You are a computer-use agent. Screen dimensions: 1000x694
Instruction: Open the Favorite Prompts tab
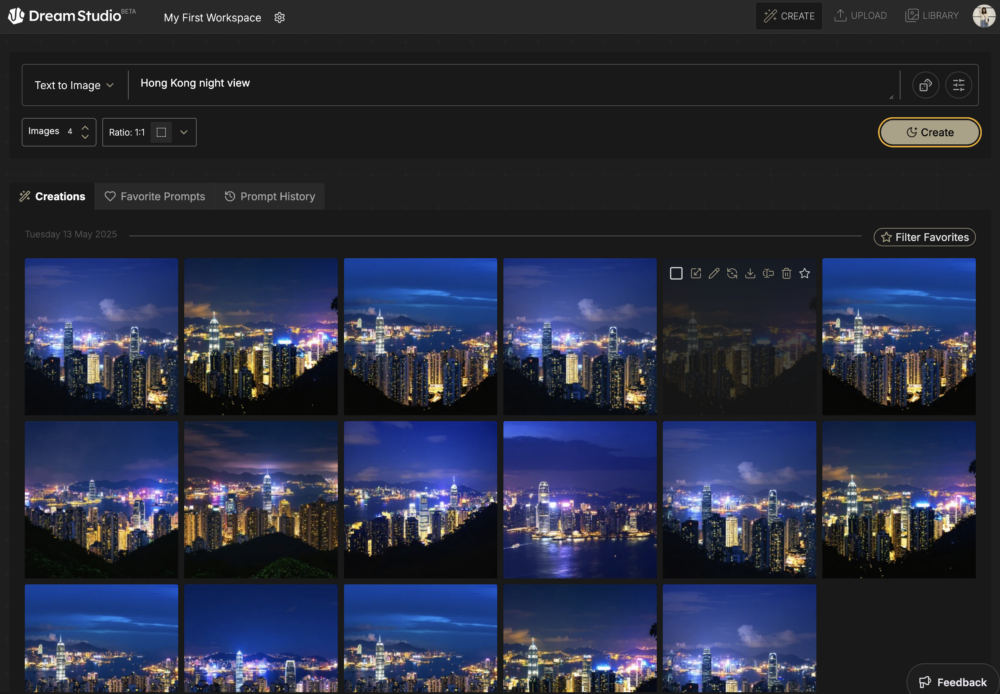[154, 196]
